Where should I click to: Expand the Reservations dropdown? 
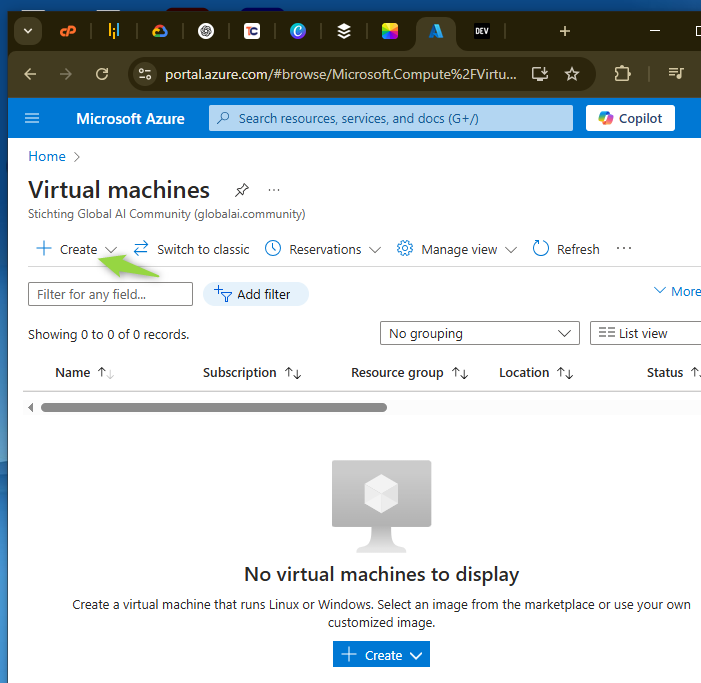point(323,249)
